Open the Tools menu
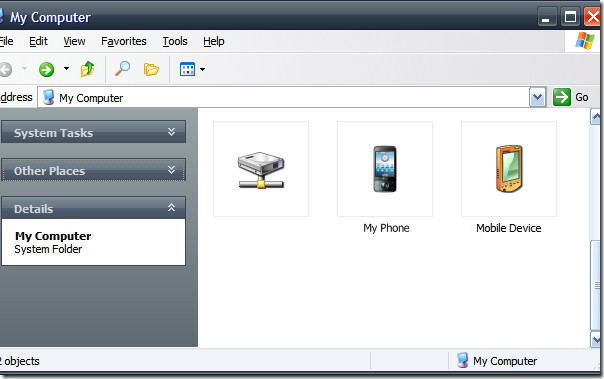Viewport: 604px width, 379px height. tap(175, 41)
